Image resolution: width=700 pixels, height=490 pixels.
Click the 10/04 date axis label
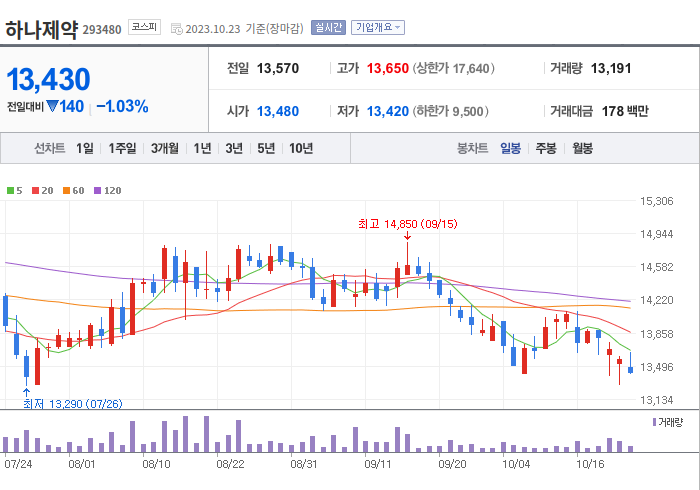point(516,464)
